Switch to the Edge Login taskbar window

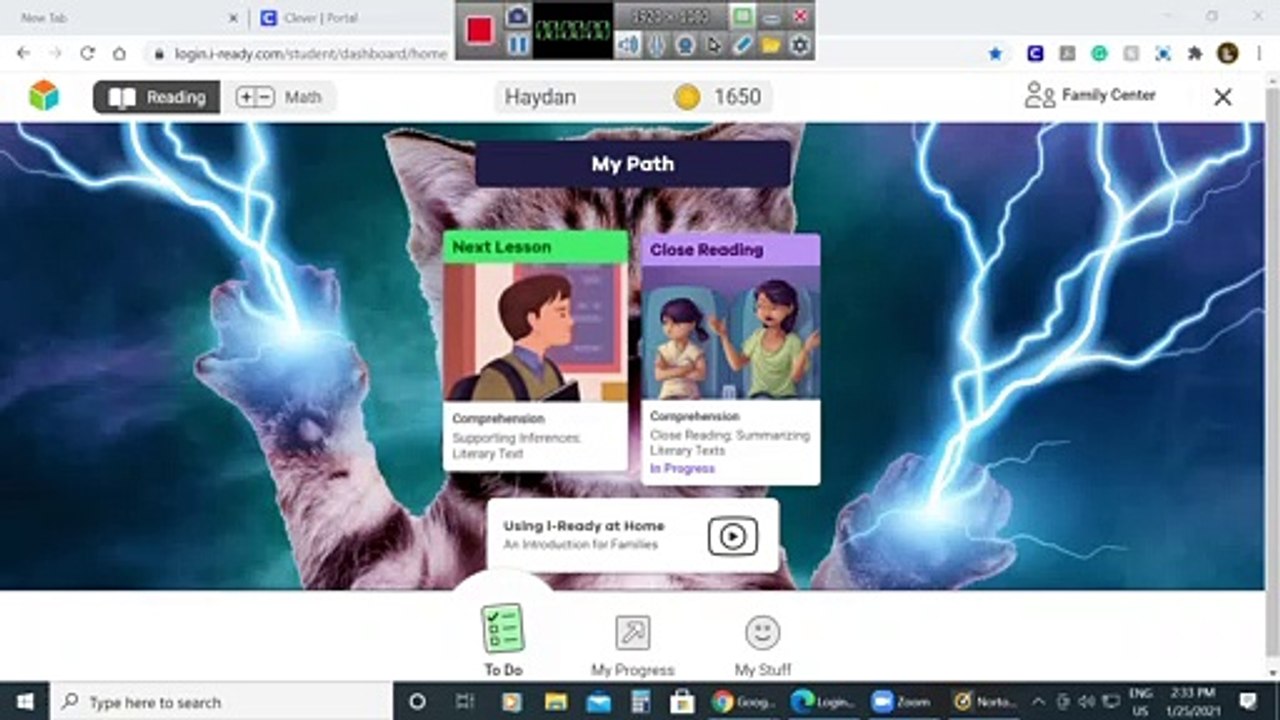point(823,702)
